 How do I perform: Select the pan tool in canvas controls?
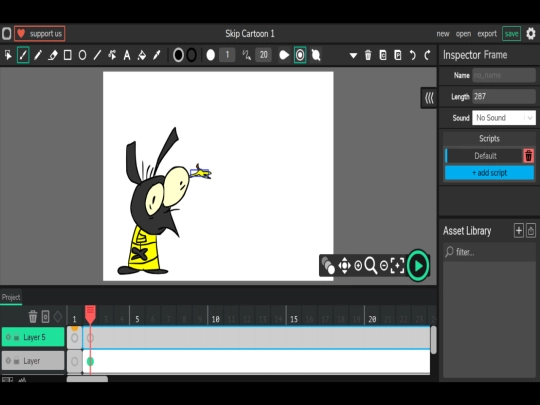click(344, 266)
